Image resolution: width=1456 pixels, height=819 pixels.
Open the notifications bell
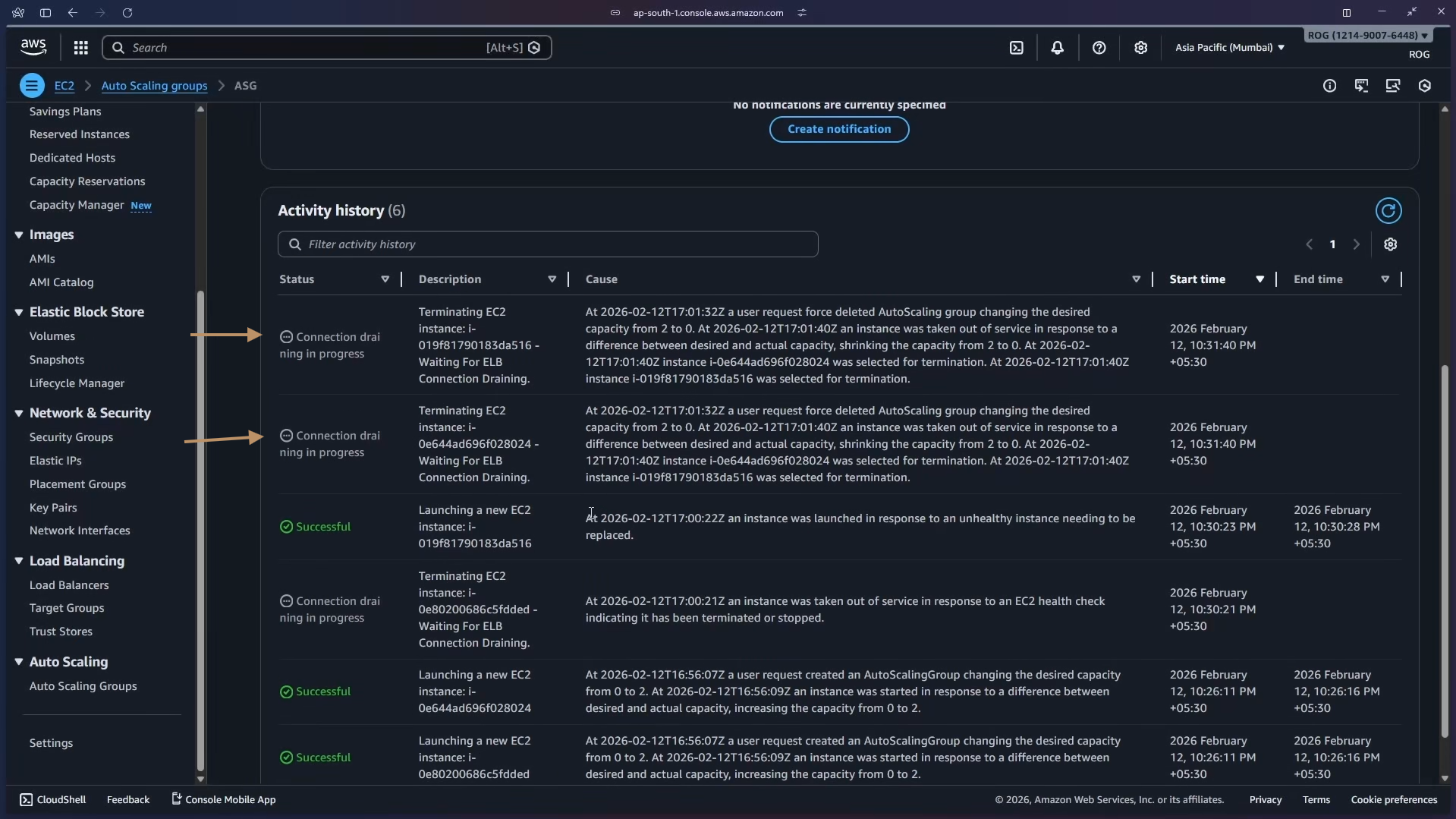[1057, 48]
